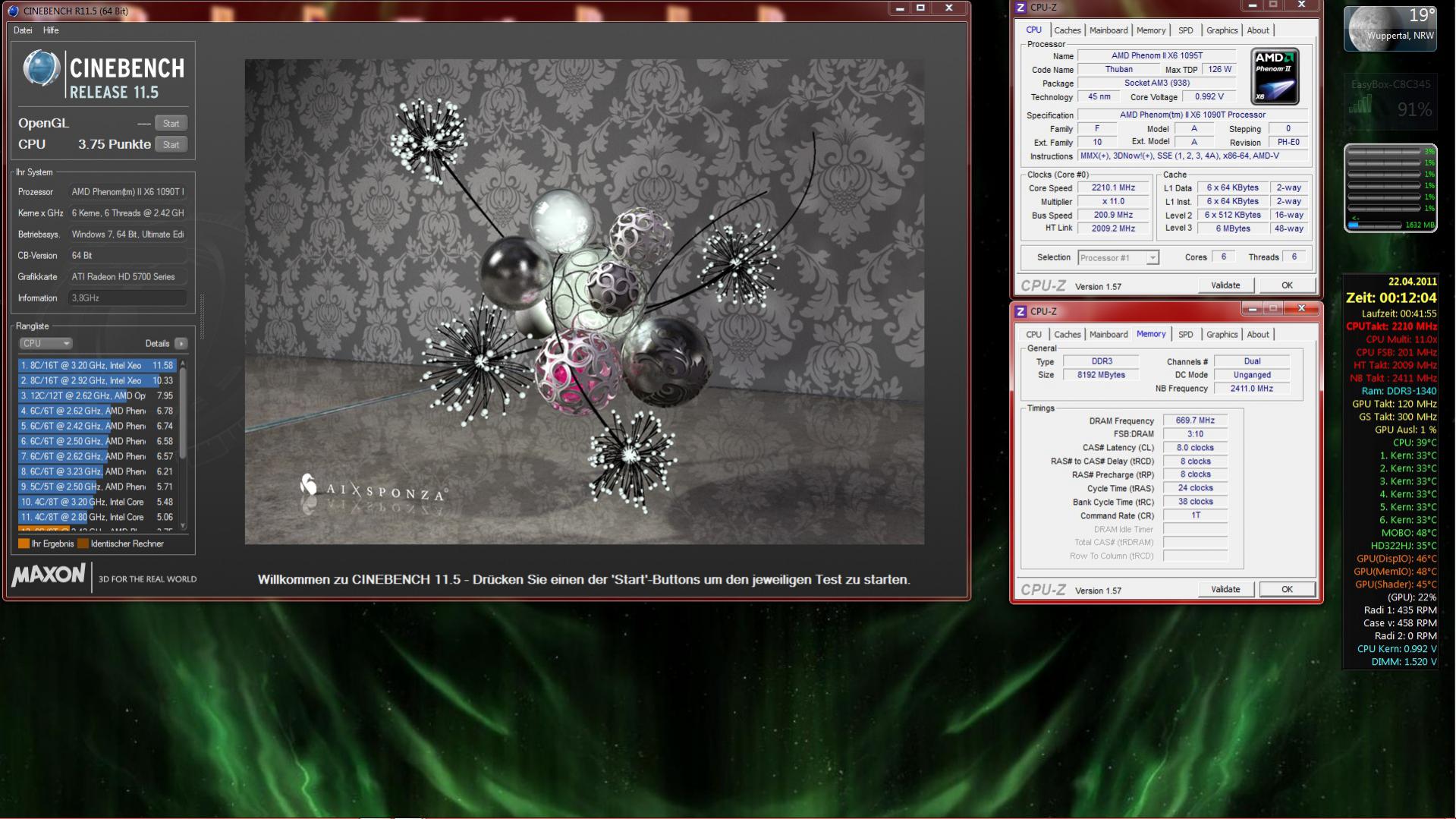Click the 91% Wi-Fi signal strength value
This screenshot has width=1456, height=819.
tap(1414, 110)
